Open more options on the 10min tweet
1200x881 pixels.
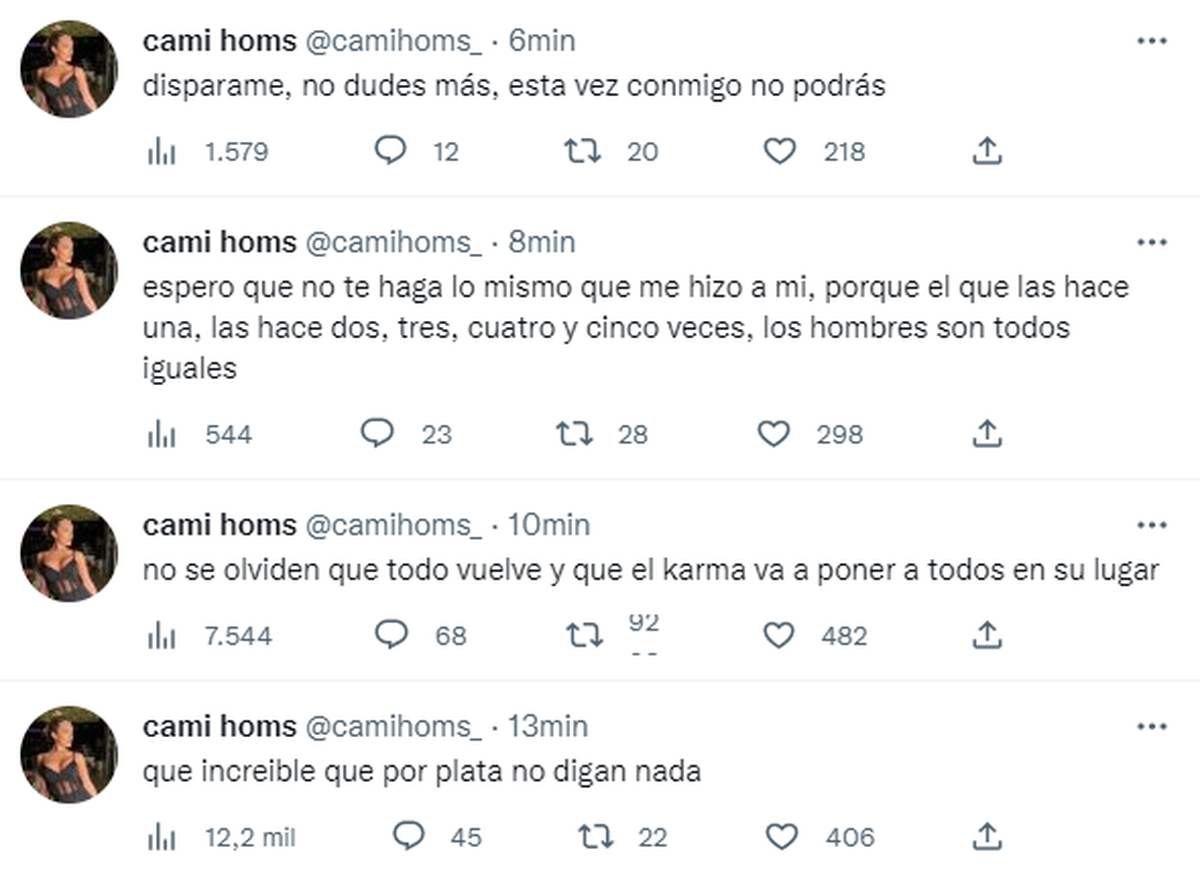coord(1152,525)
